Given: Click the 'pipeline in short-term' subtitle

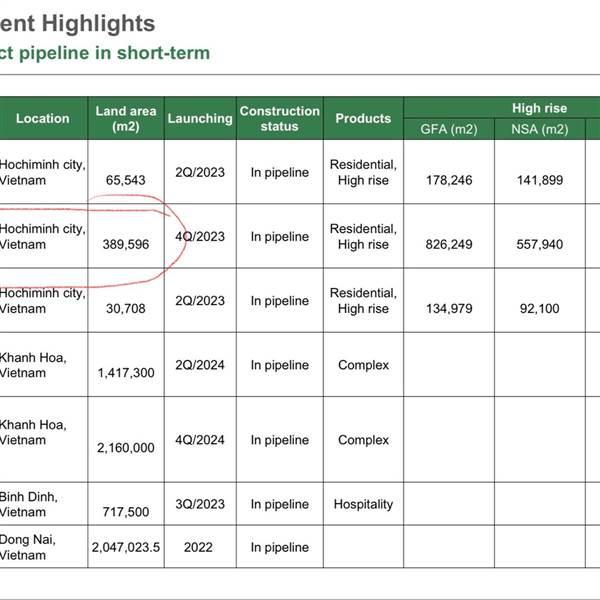Looking at the screenshot, I should tap(114, 53).
